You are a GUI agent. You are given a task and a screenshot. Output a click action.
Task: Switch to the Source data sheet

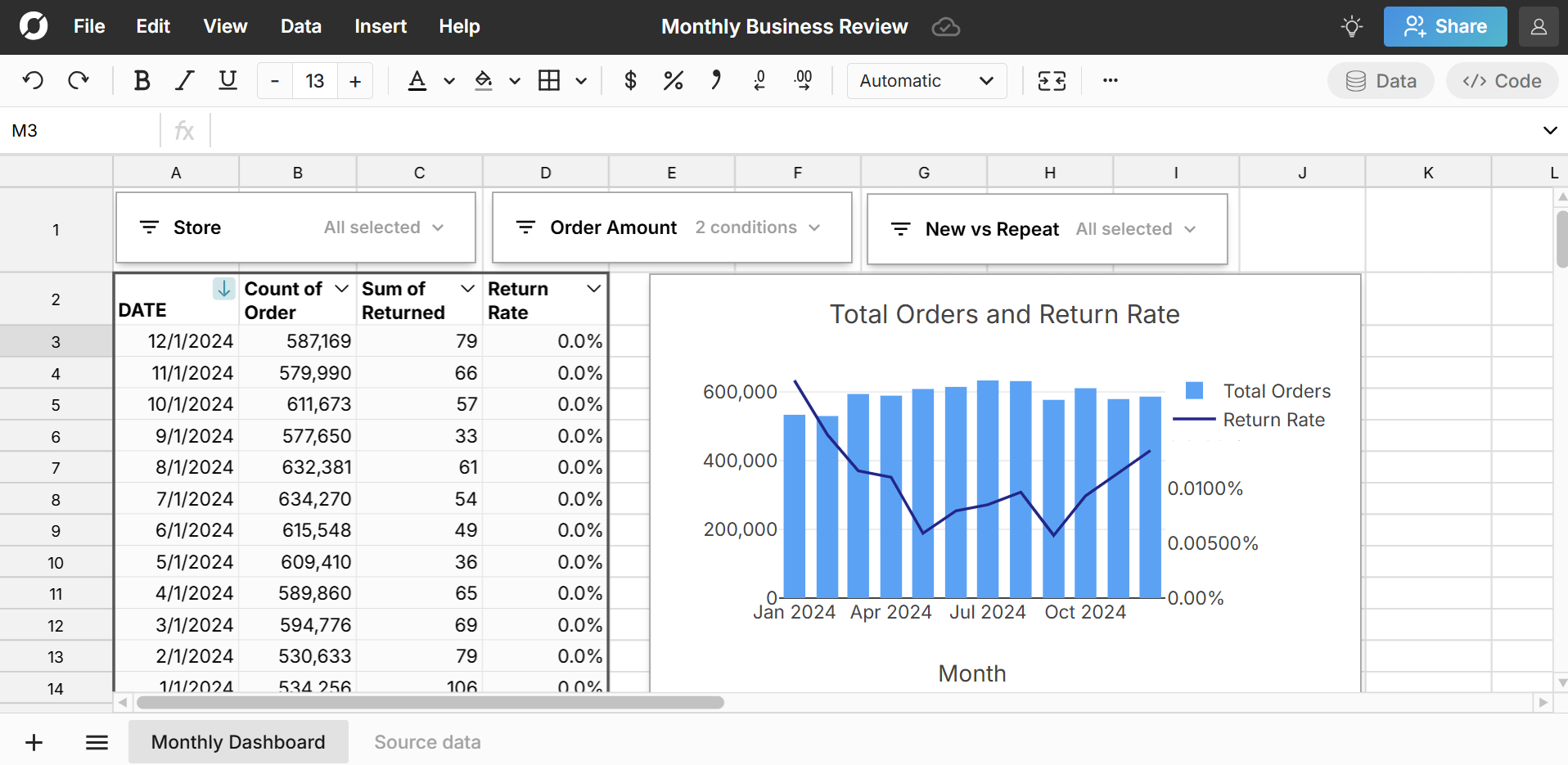[x=427, y=741]
